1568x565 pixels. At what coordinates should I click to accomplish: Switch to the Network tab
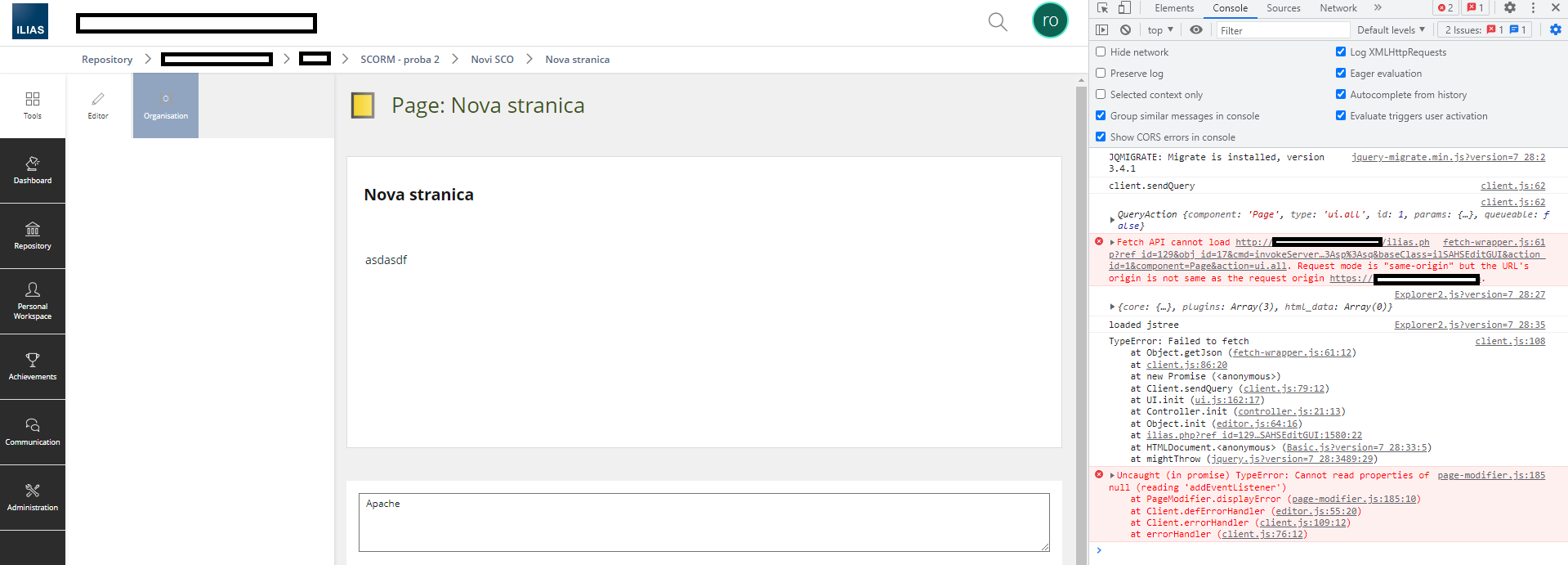coord(1338,8)
